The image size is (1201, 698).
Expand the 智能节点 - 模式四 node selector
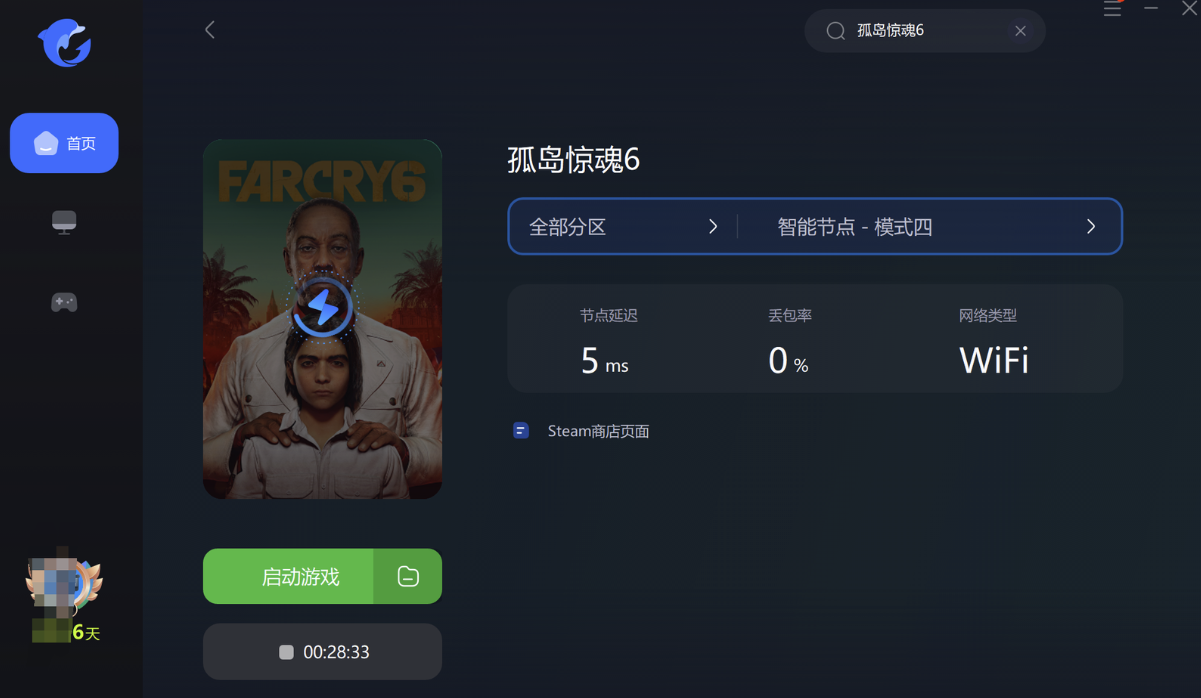click(x=930, y=227)
